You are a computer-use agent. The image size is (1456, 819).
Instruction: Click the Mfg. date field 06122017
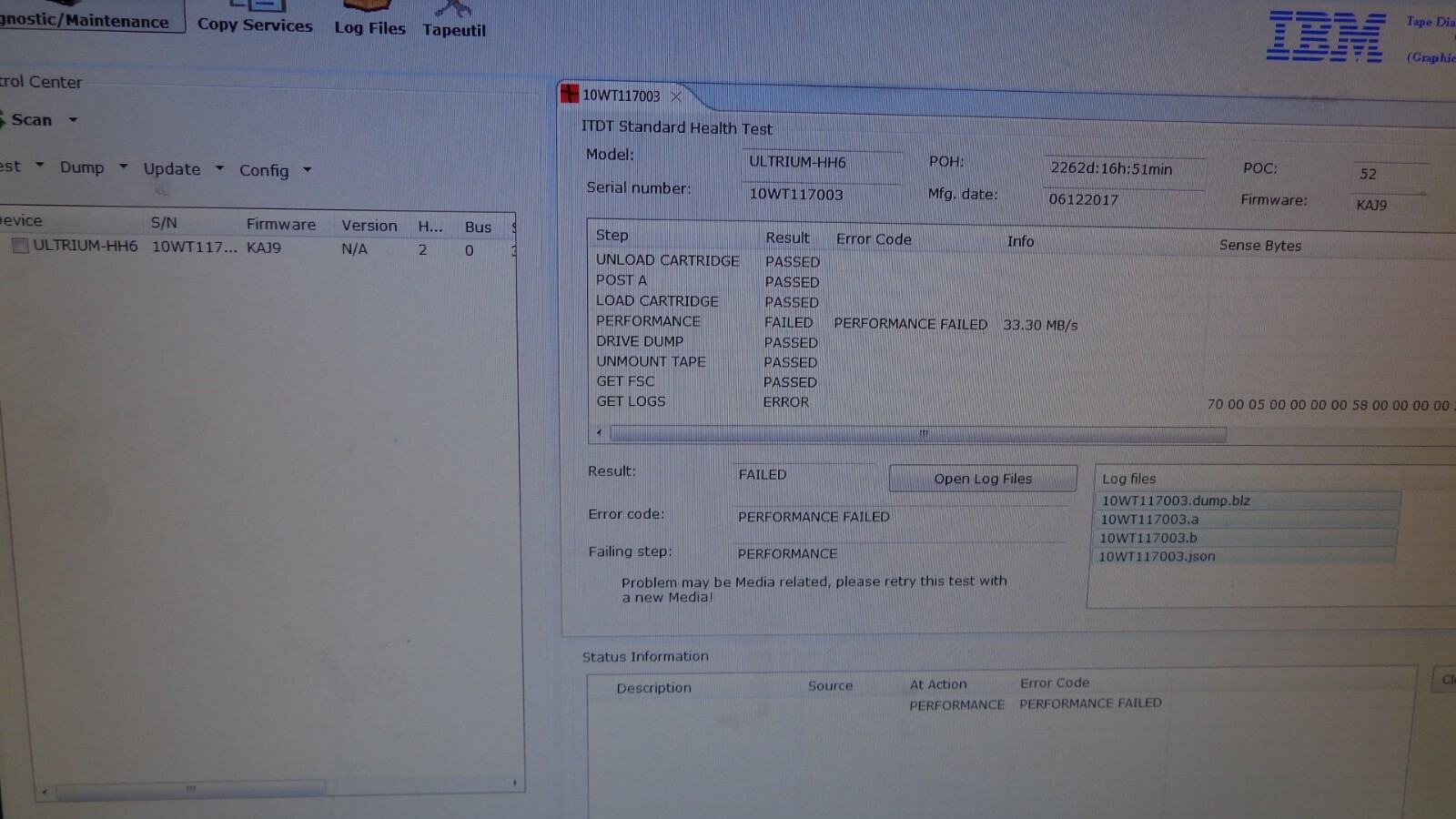(1124, 199)
